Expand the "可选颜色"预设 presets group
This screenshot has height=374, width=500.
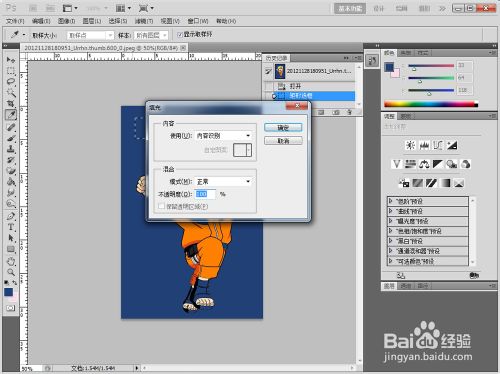pyautogui.click(x=391, y=261)
